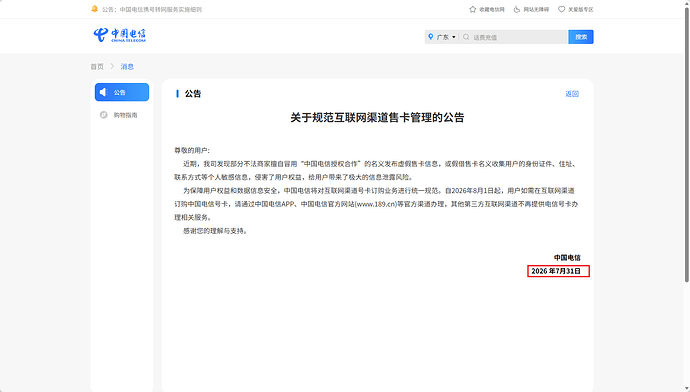Click the magnifier icon in search box

coord(466,37)
